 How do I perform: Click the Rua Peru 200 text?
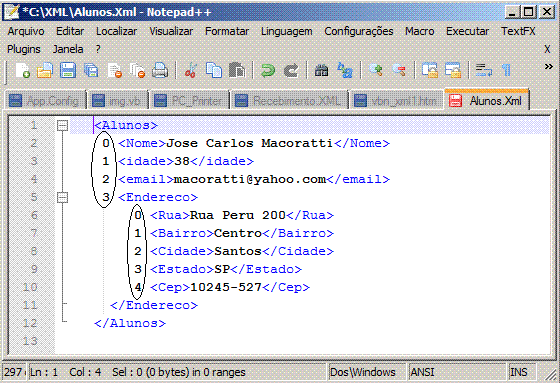(x=238, y=215)
